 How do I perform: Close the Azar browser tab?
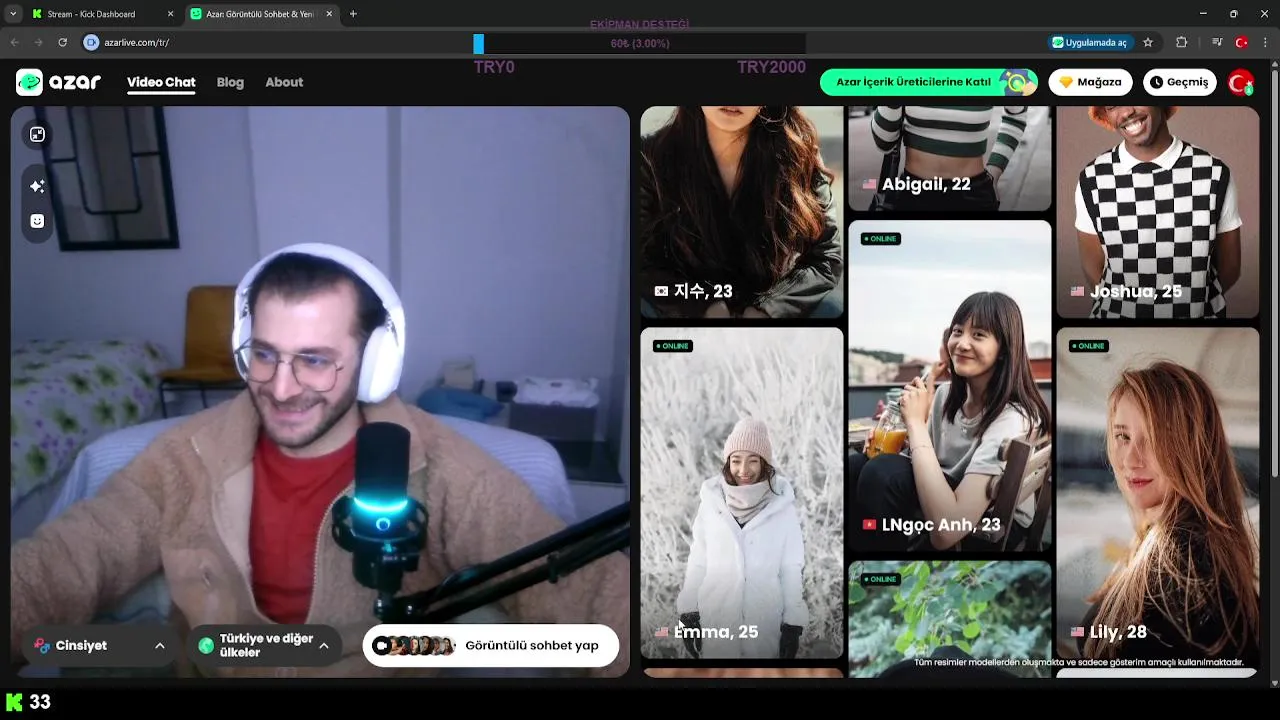329,14
